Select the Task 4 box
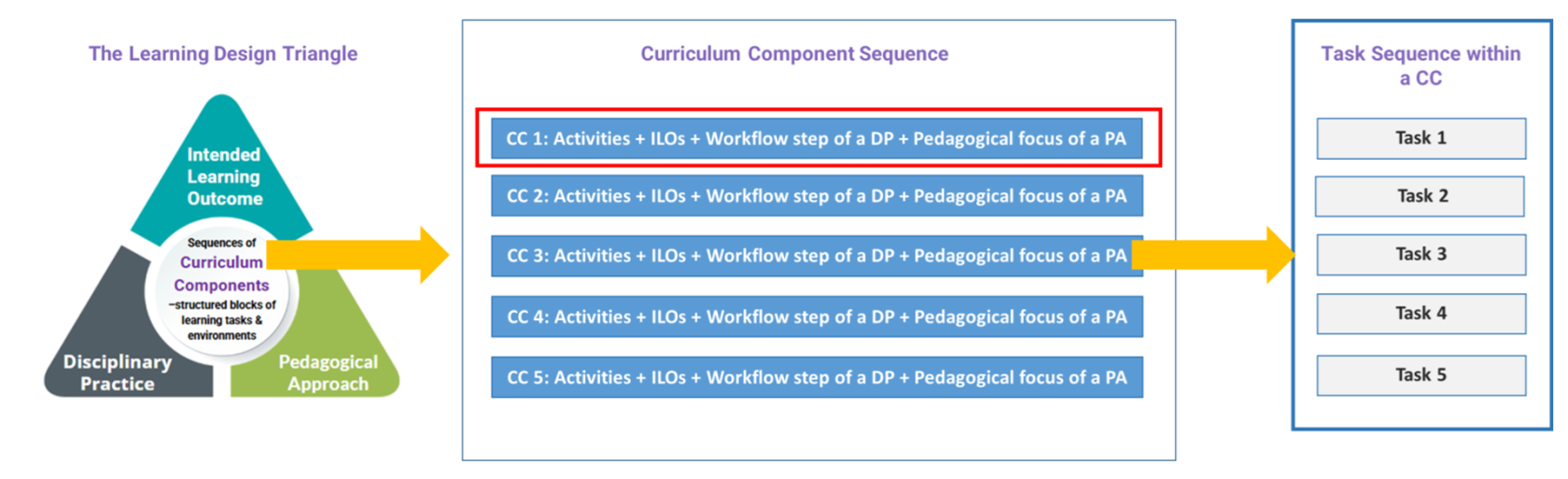1568x479 pixels. [x=1421, y=314]
